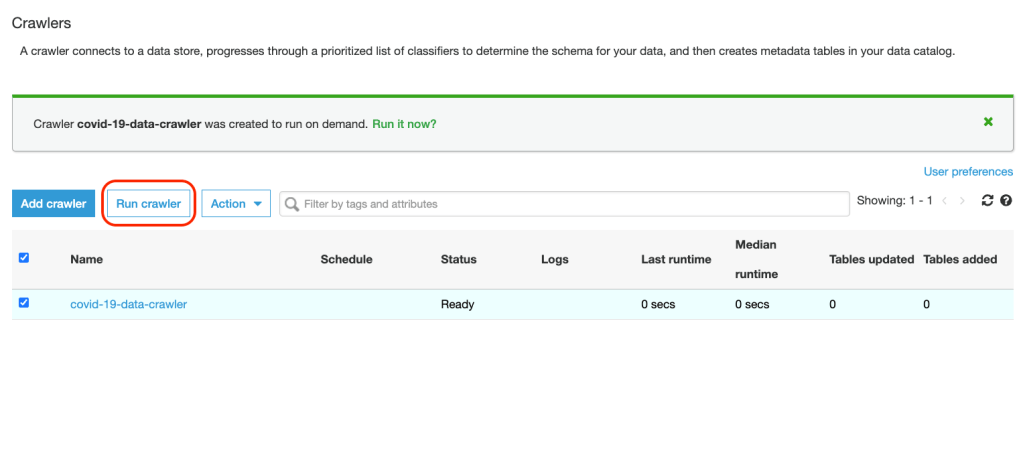Sort by Schedule column header

coord(346,260)
